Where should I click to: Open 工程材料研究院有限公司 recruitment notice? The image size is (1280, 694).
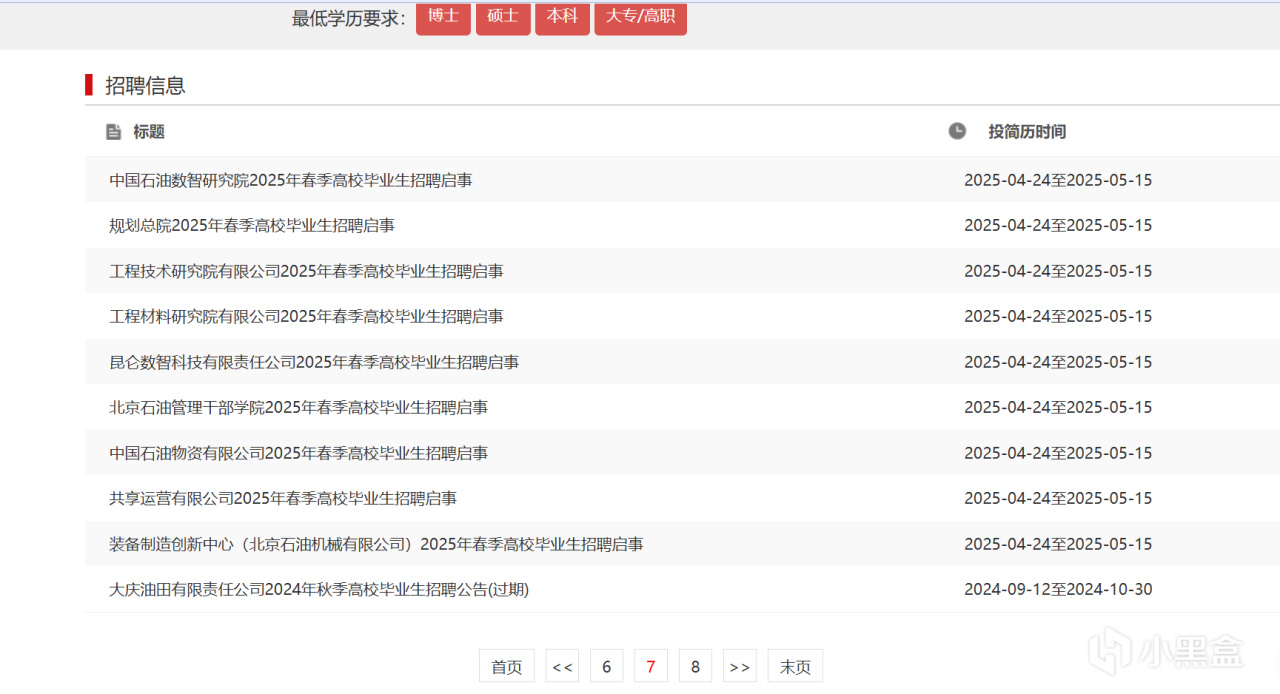307,316
